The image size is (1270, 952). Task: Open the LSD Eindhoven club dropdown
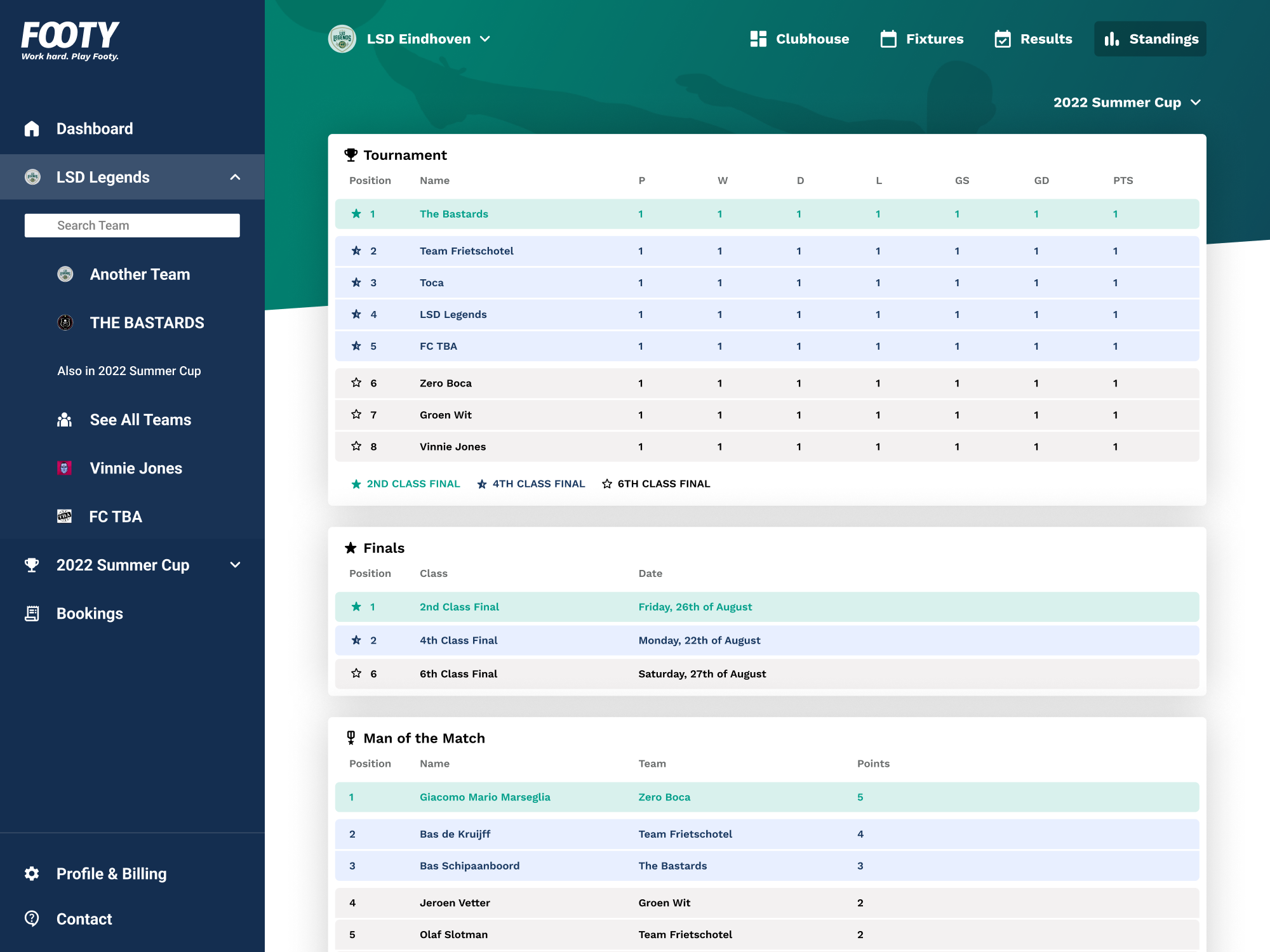point(485,39)
